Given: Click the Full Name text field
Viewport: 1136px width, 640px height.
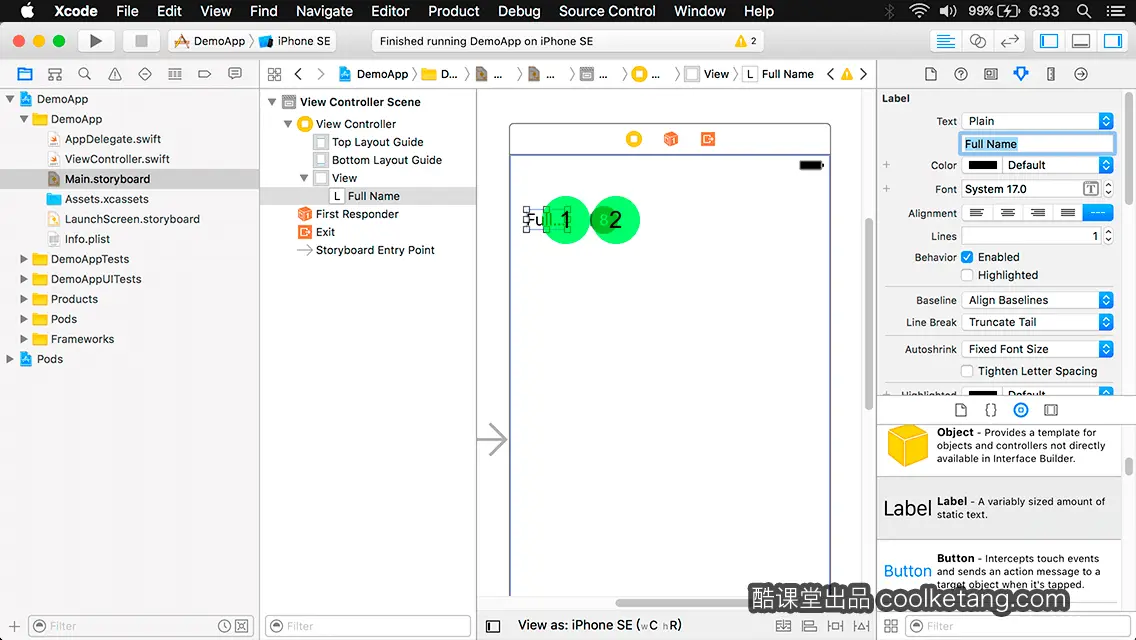Looking at the screenshot, I should [1037, 144].
